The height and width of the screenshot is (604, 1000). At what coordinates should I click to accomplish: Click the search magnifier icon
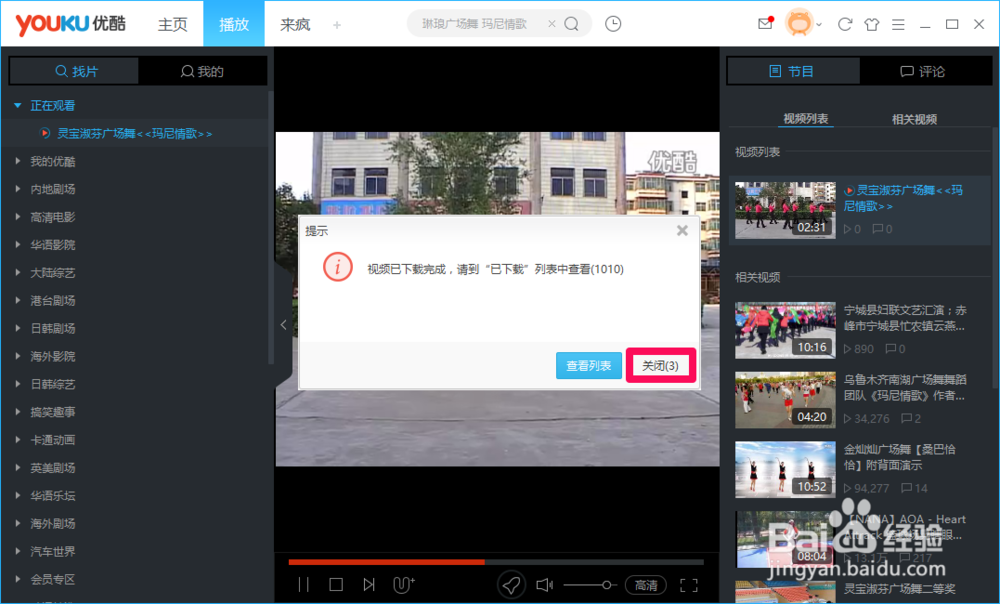(x=571, y=24)
